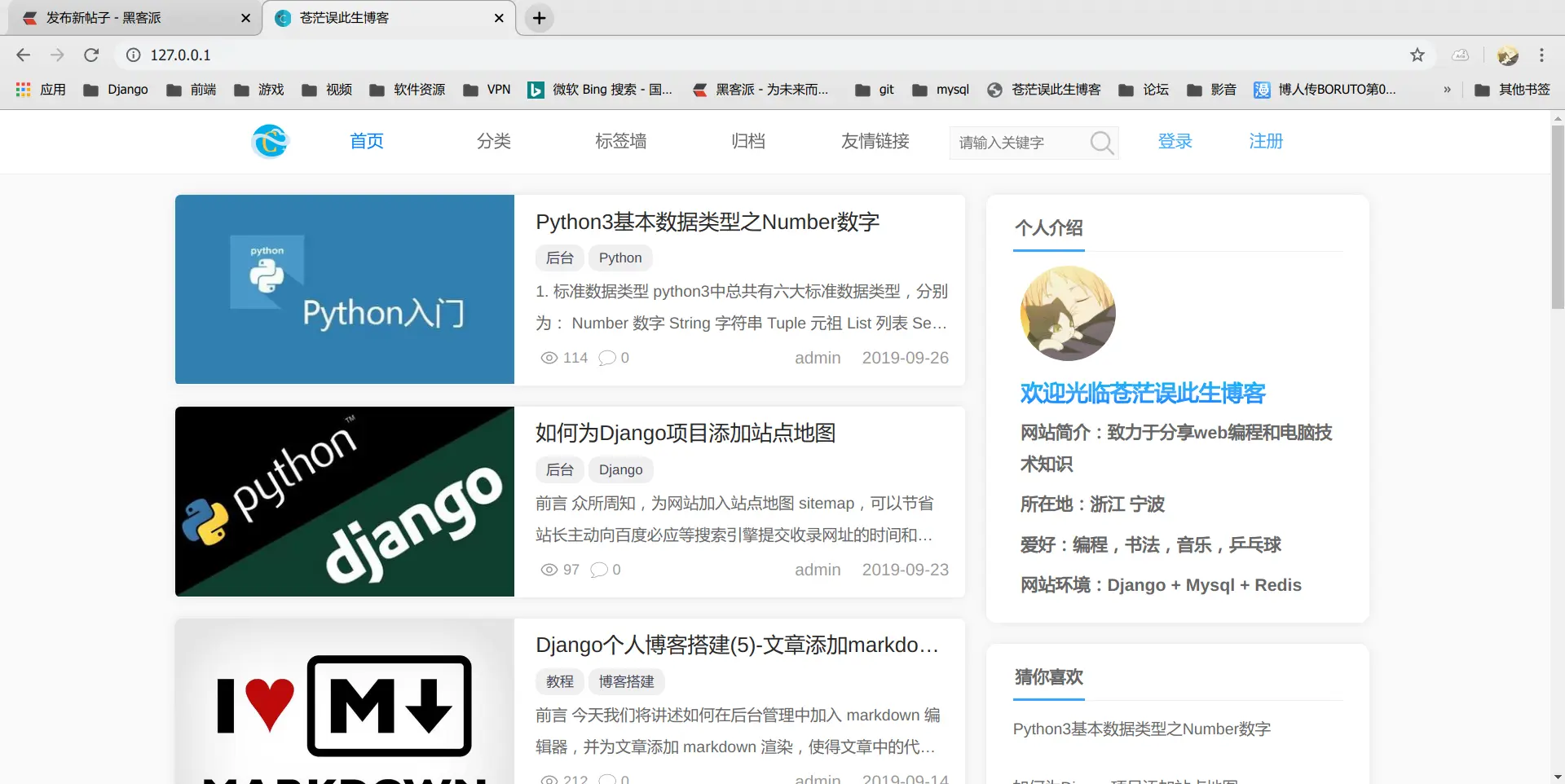Open the Python入门 article thumbnail
The height and width of the screenshot is (784, 1565).
coord(345,289)
